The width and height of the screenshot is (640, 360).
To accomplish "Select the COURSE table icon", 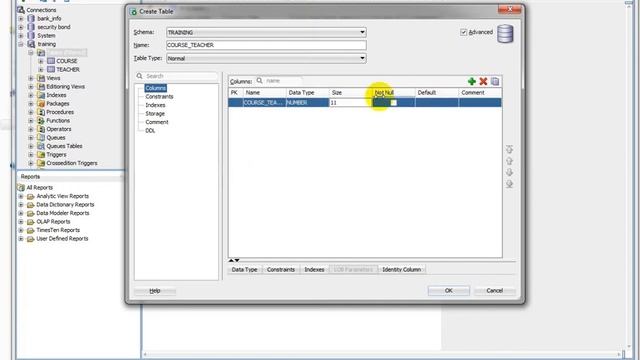I will tap(51, 61).
